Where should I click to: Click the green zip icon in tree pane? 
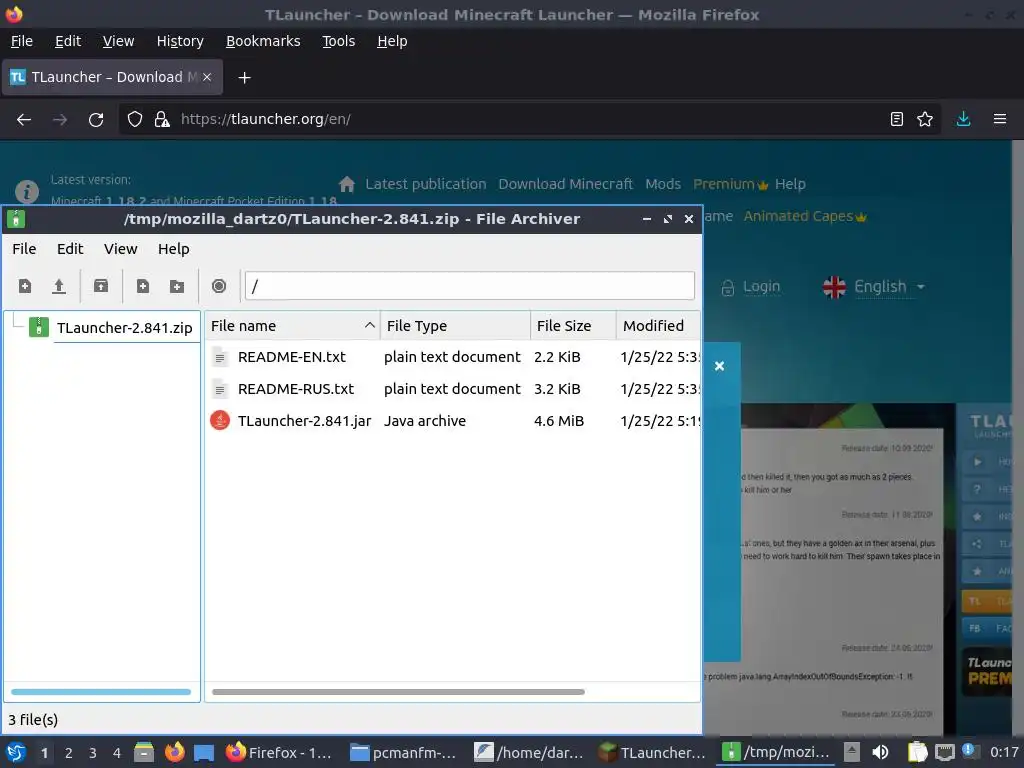click(39, 327)
